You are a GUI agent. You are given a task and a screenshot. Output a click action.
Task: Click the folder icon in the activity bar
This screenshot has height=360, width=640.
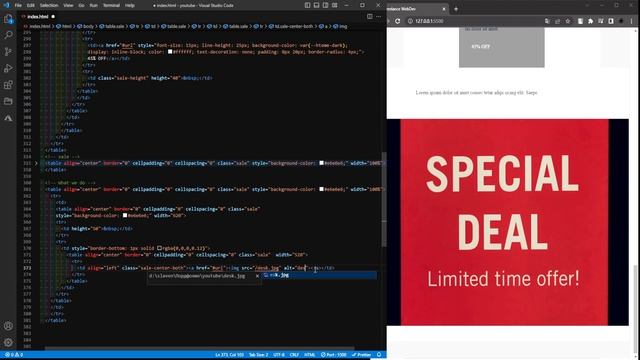[x=8, y=101]
